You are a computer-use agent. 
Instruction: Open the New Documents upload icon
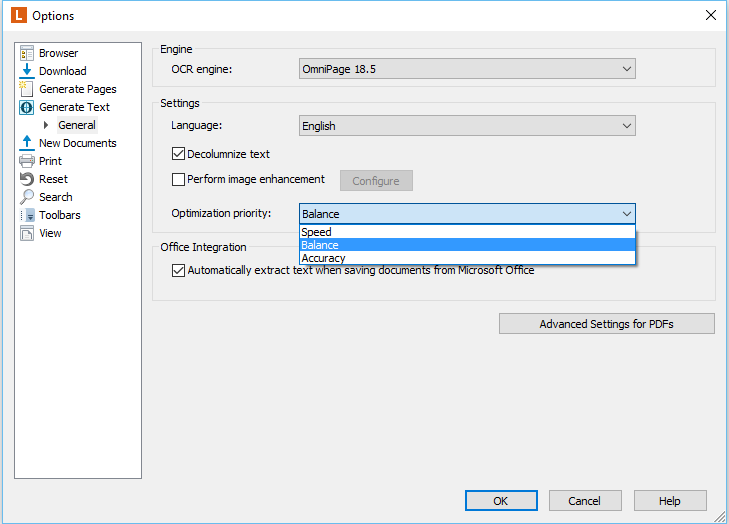coord(27,143)
